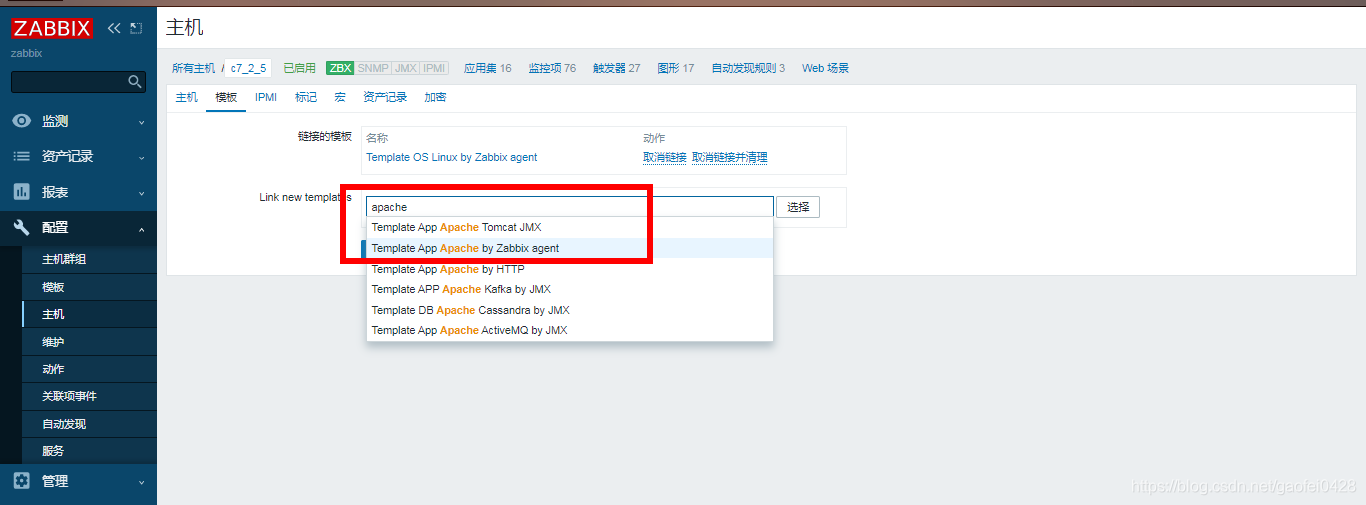The height and width of the screenshot is (505, 1366).
Task: Switch to the 宏 tab
Action: coord(340,97)
